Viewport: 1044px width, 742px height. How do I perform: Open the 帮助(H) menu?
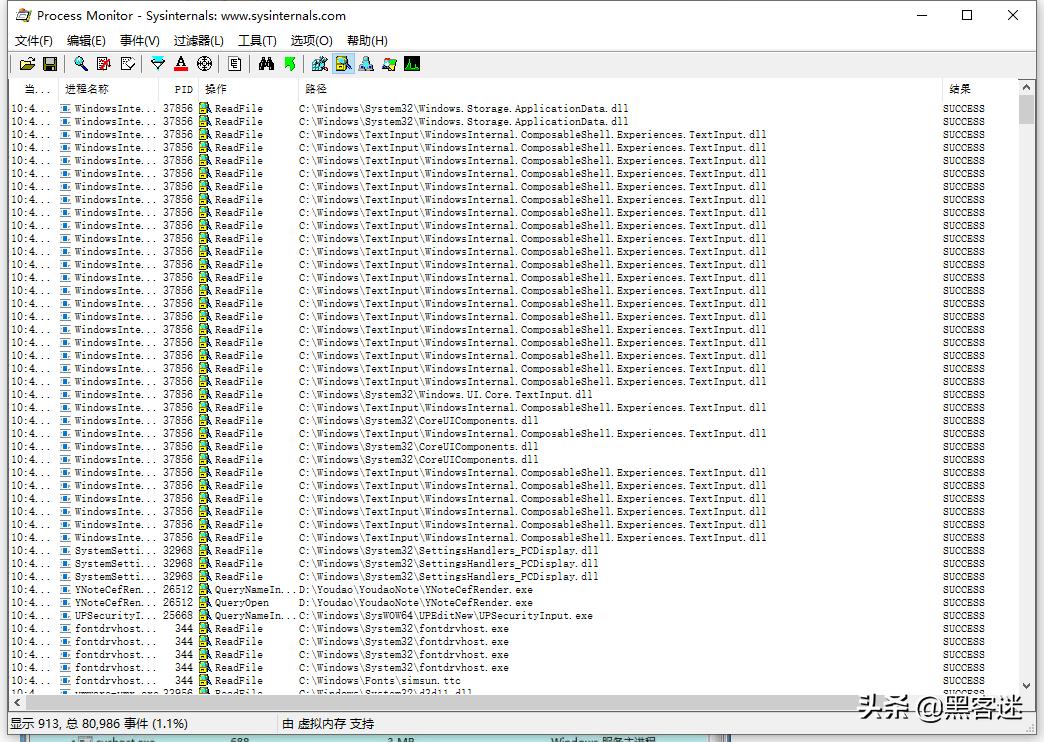coord(367,41)
